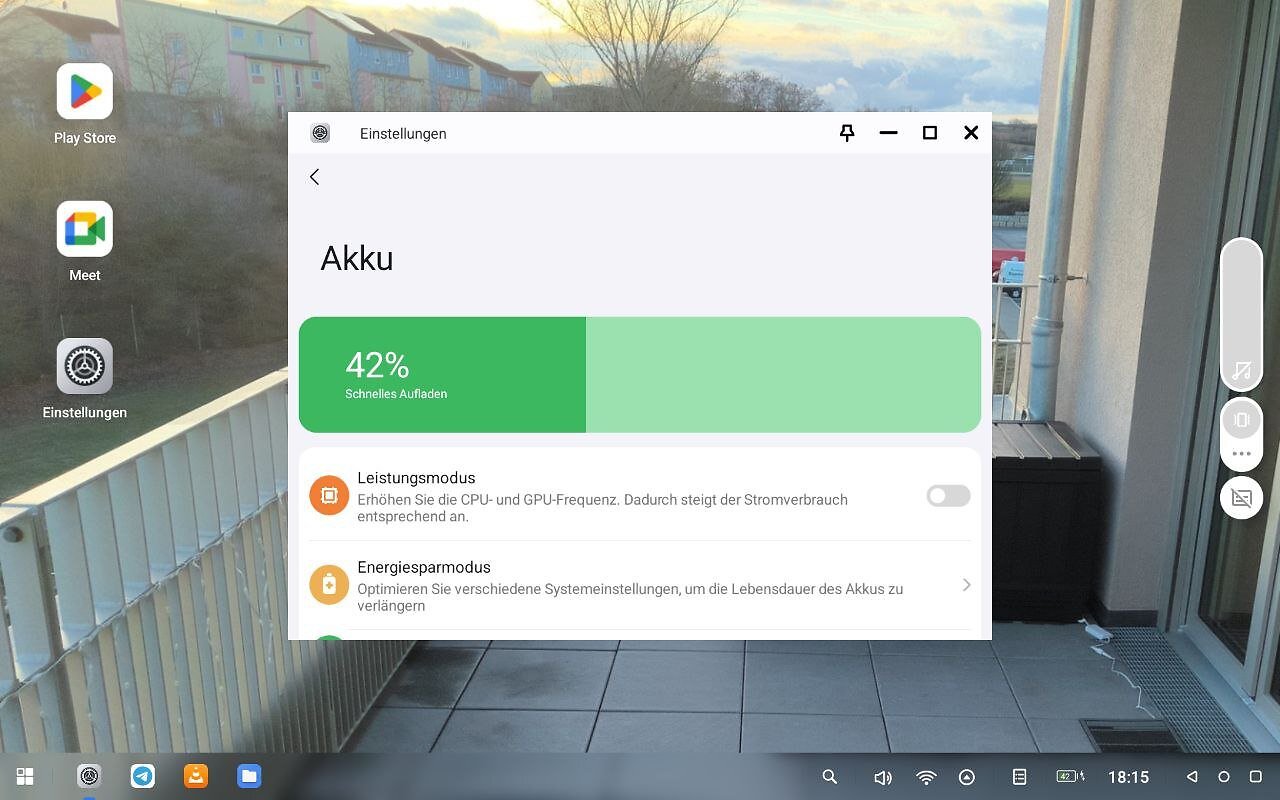
Task: Toggle the live caption button
Action: click(1242, 497)
